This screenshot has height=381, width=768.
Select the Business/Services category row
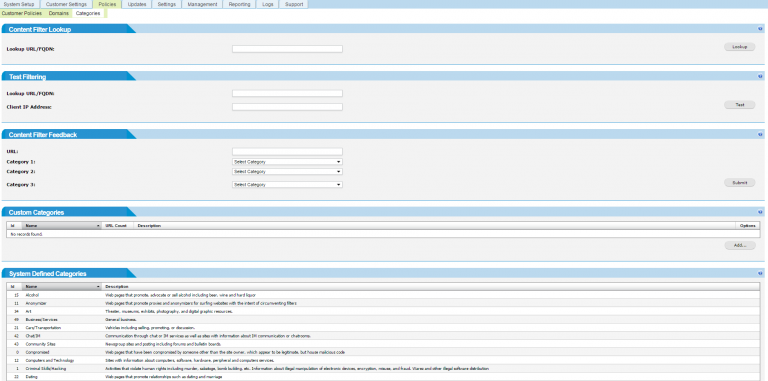tap(383, 319)
